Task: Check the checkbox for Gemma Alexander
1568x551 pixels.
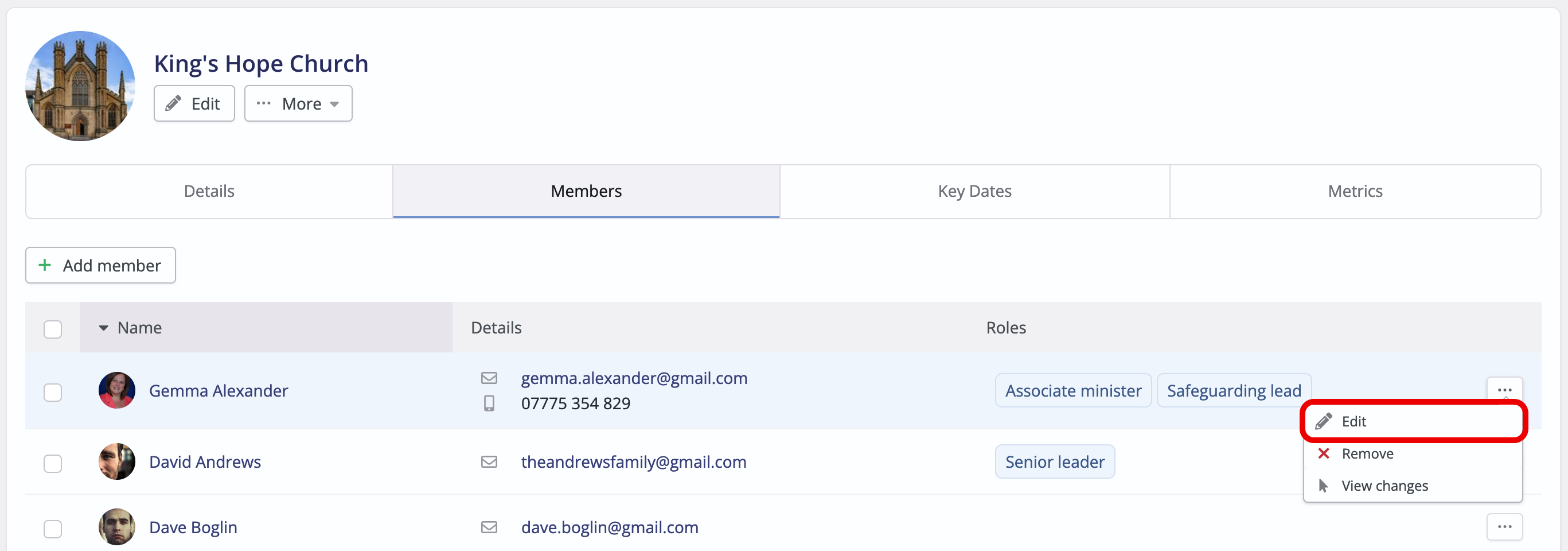Action: pyautogui.click(x=53, y=392)
